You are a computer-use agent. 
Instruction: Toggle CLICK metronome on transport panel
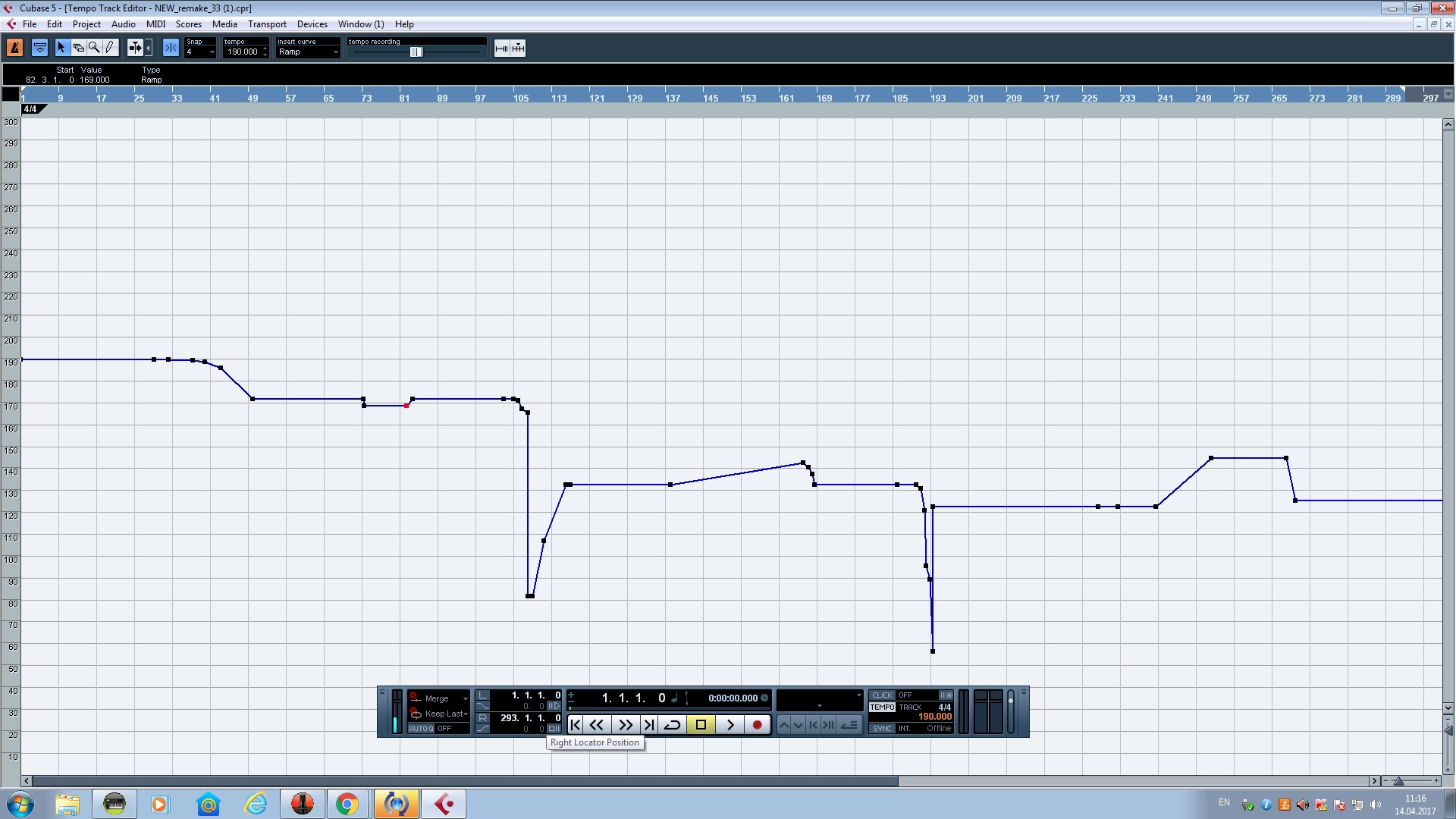coord(882,695)
